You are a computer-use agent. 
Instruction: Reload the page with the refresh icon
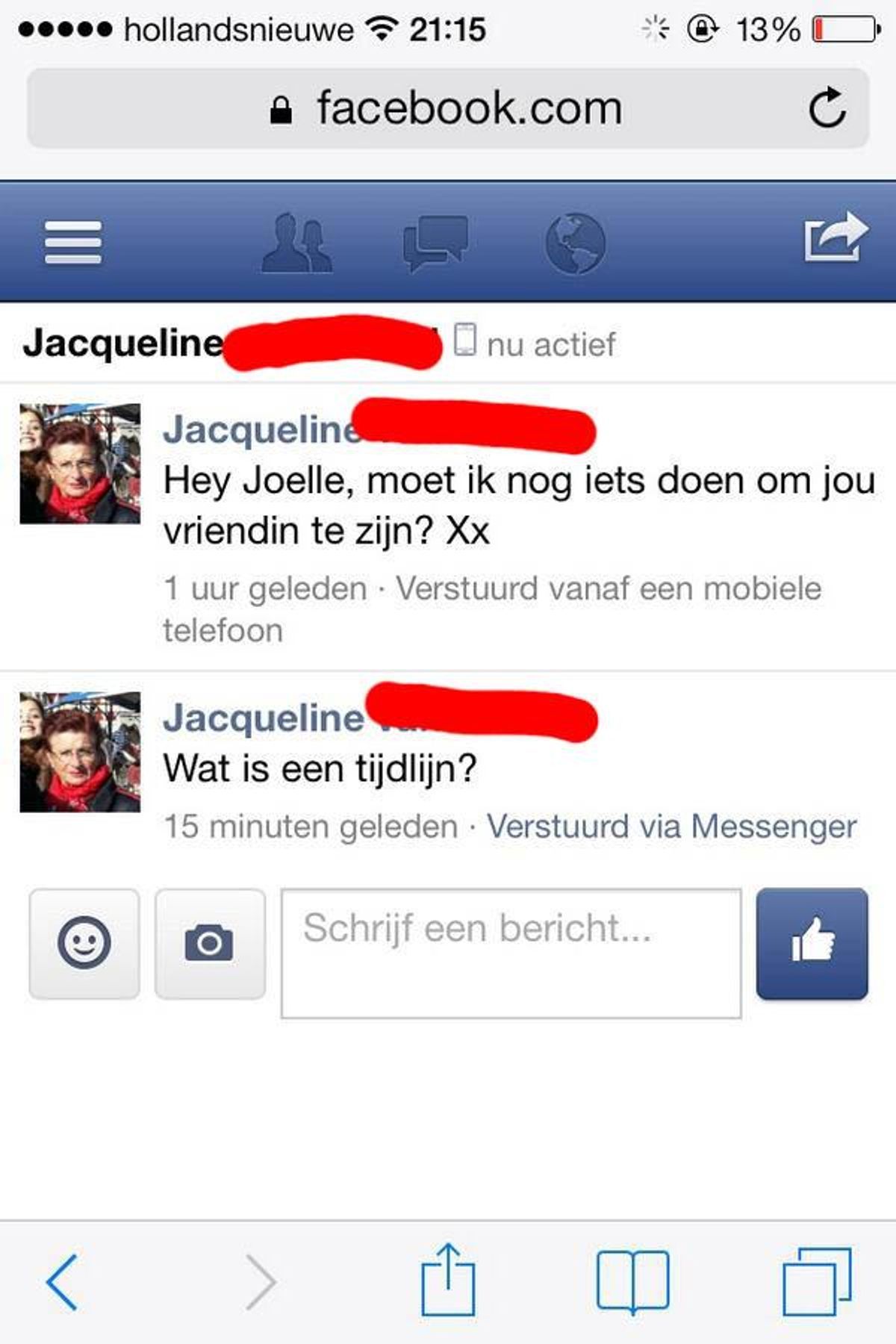(x=827, y=108)
